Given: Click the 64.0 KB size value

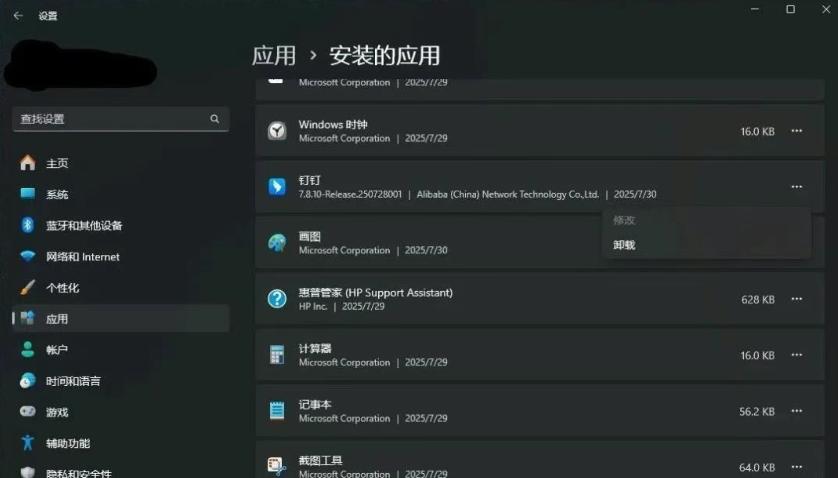Looking at the screenshot, I should pyautogui.click(x=757, y=467).
